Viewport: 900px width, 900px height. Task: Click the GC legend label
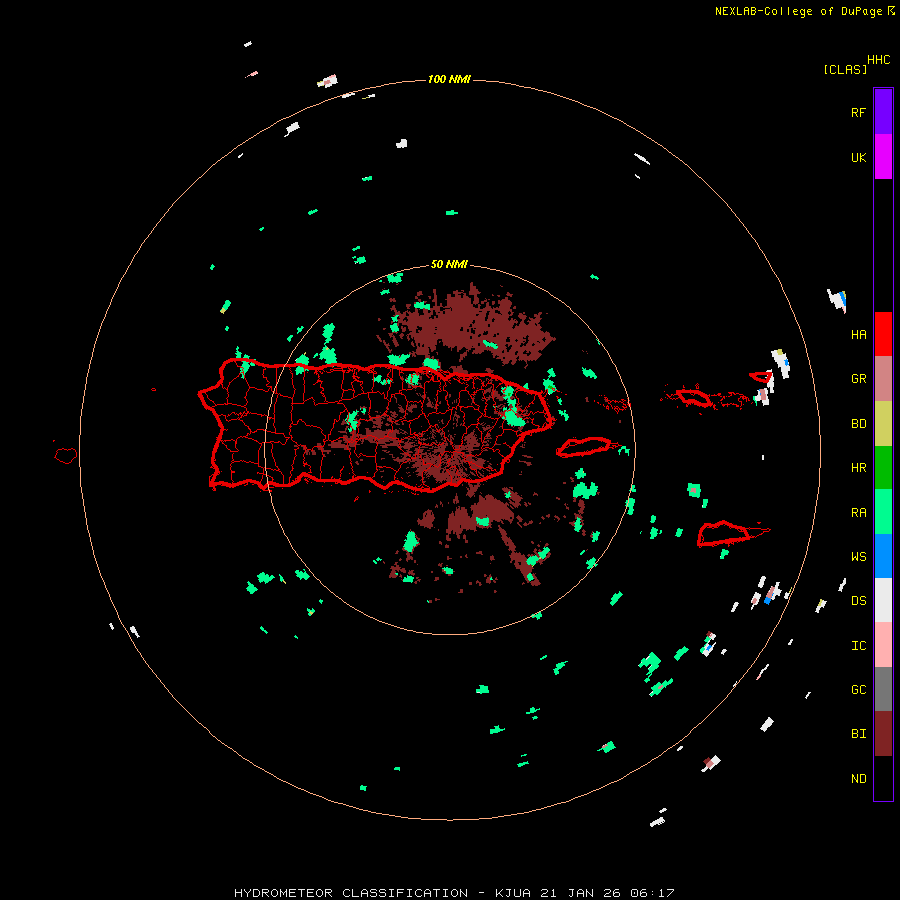(858, 690)
